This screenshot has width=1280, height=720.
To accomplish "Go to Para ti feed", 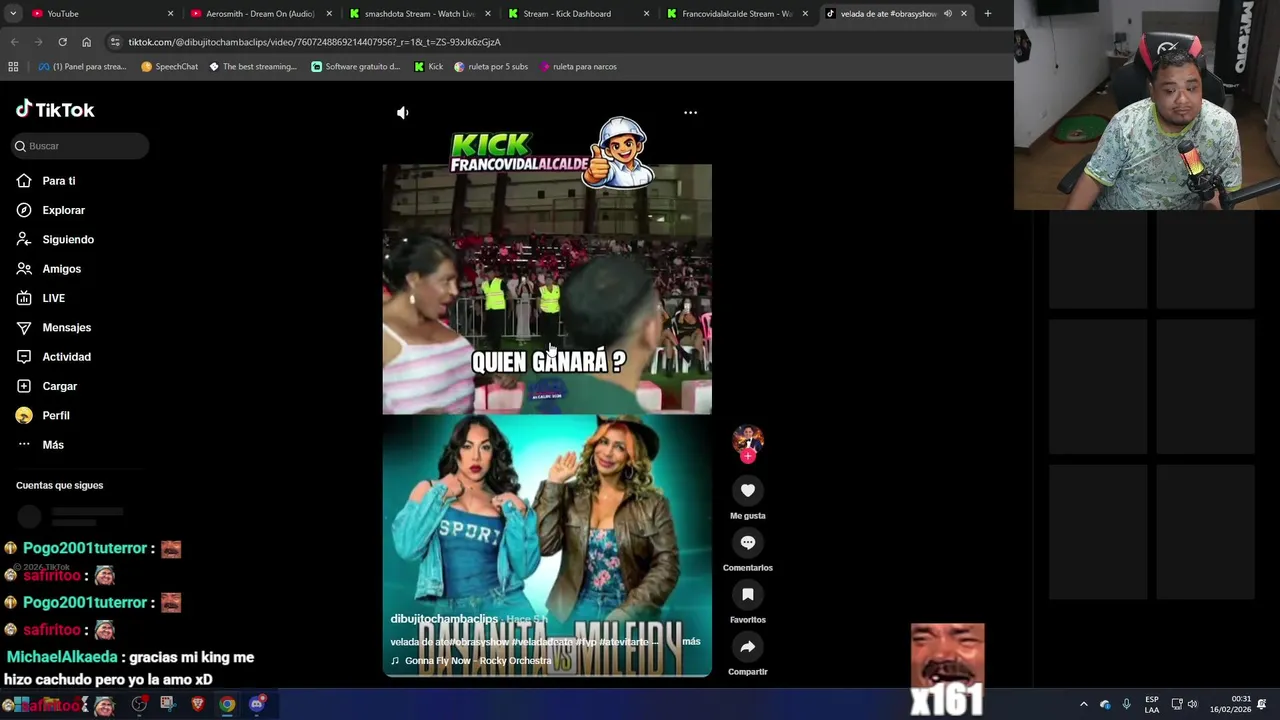I will tap(46, 181).
